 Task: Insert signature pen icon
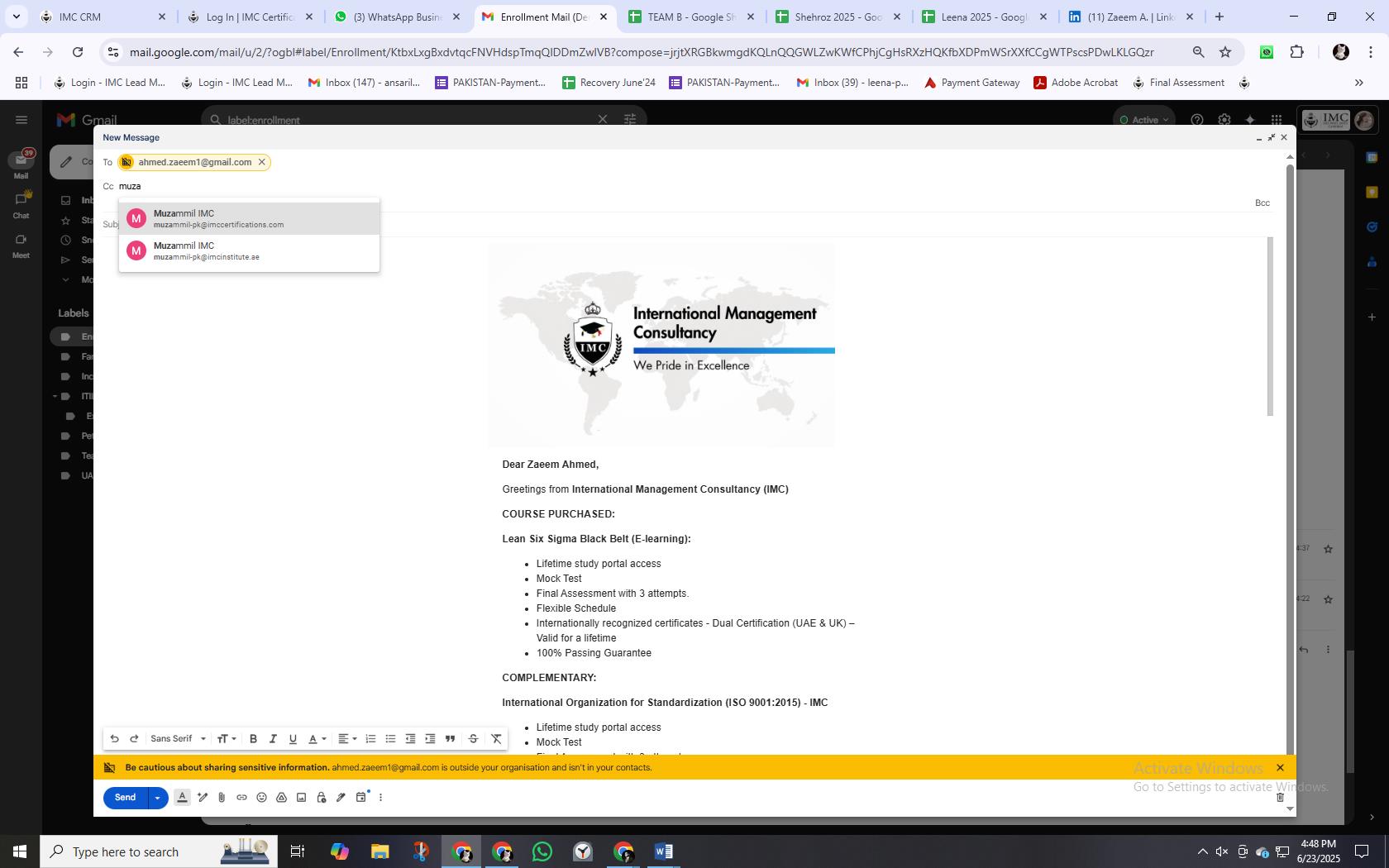pos(341,798)
